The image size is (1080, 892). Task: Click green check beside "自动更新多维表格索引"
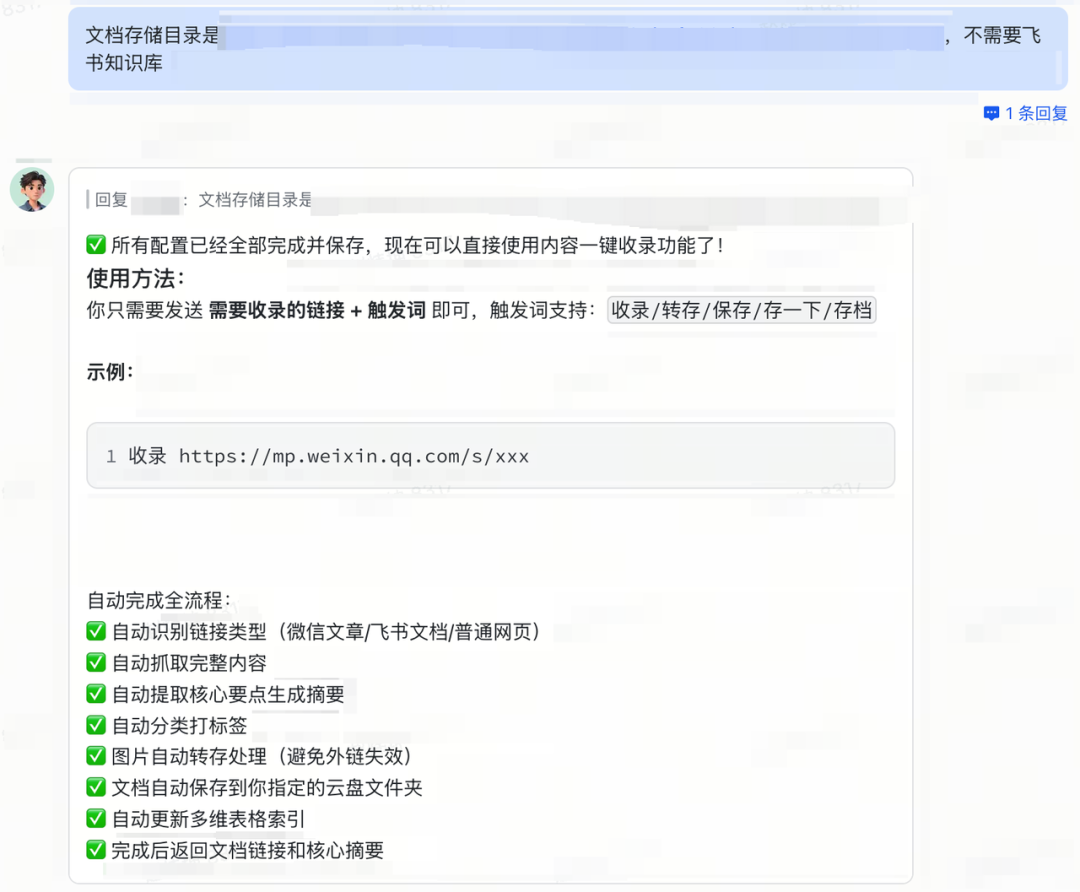tap(96, 819)
